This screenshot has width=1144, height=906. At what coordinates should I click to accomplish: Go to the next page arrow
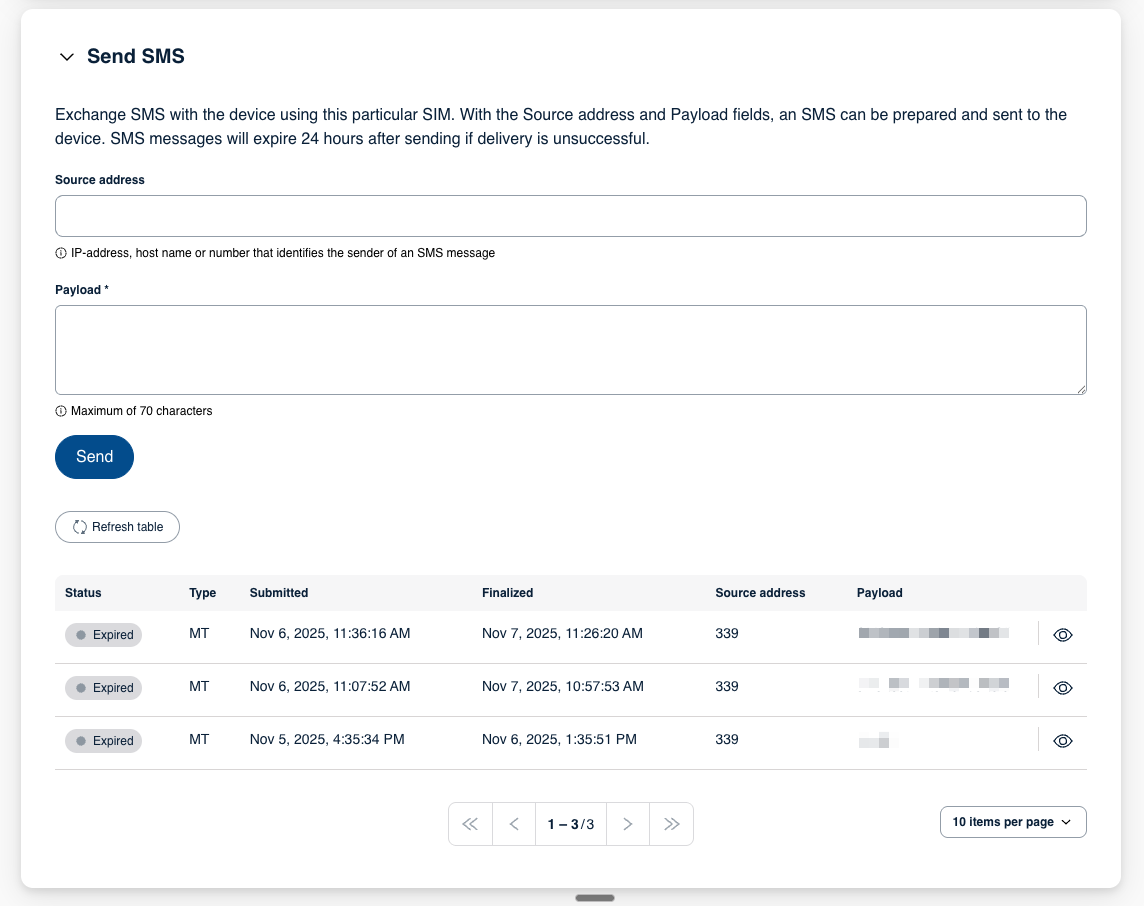coord(628,824)
